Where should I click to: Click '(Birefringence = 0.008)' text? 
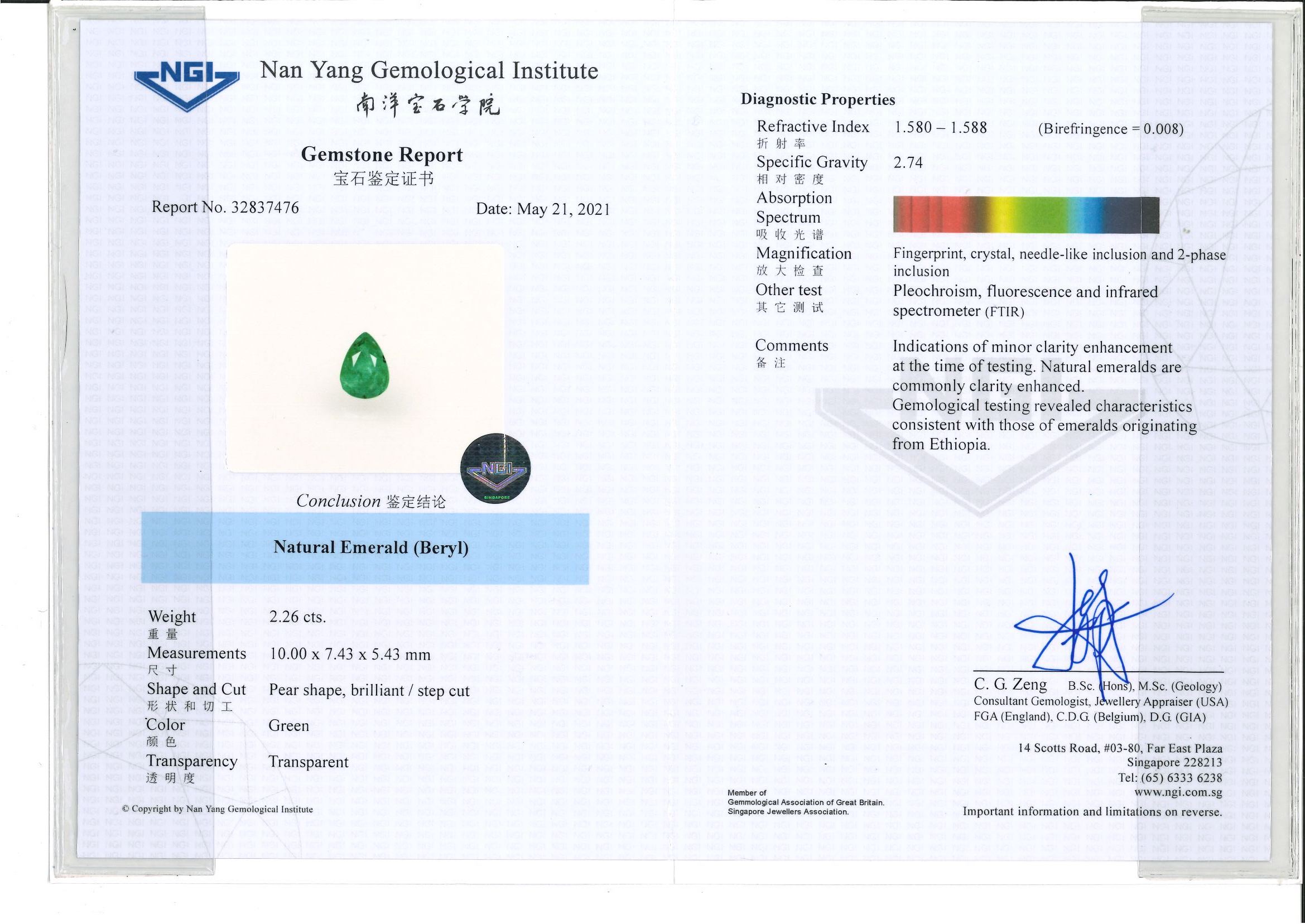pyautogui.click(x=1111, y=129)
